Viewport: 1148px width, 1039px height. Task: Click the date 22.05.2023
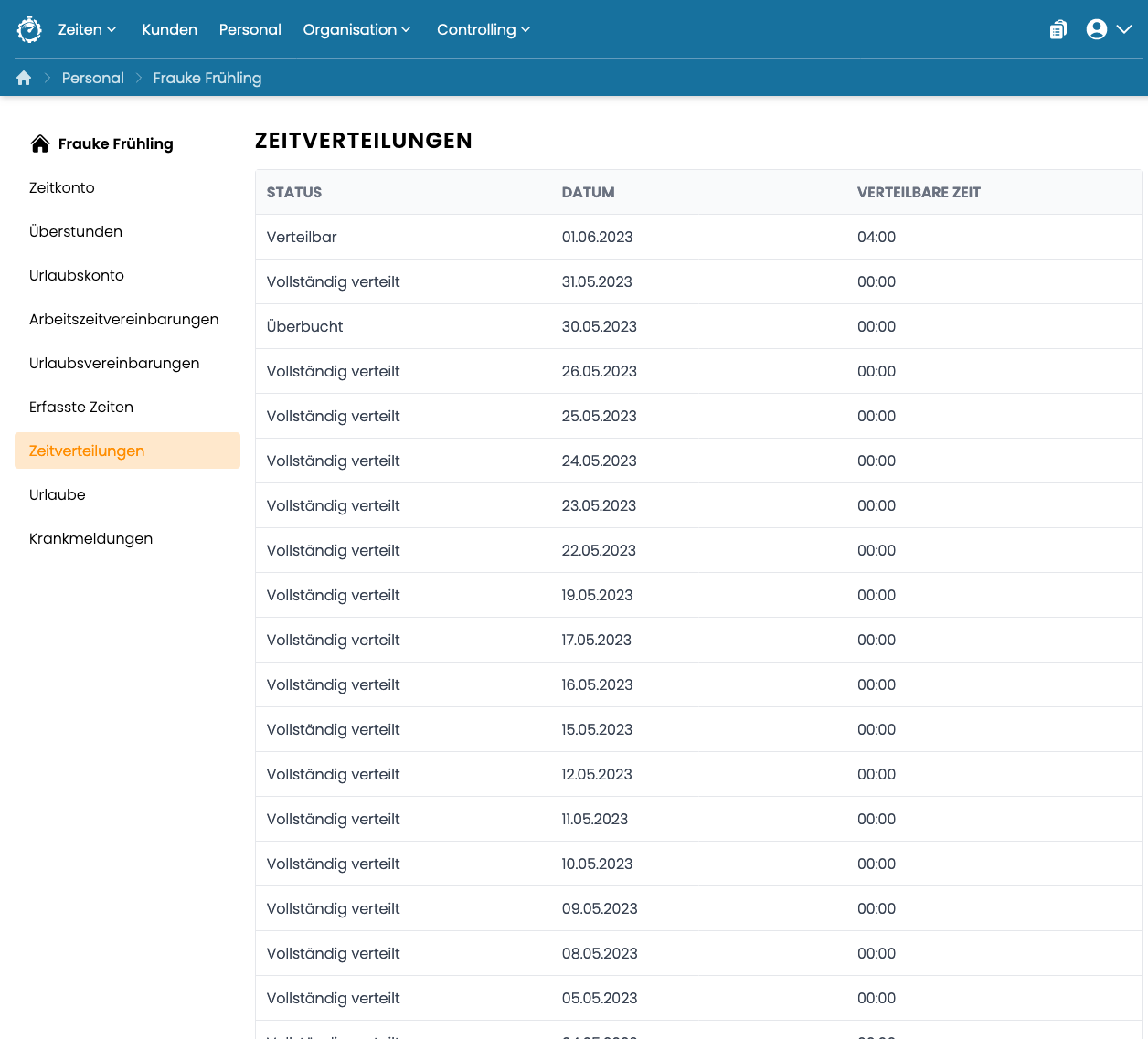click(599, 550)
